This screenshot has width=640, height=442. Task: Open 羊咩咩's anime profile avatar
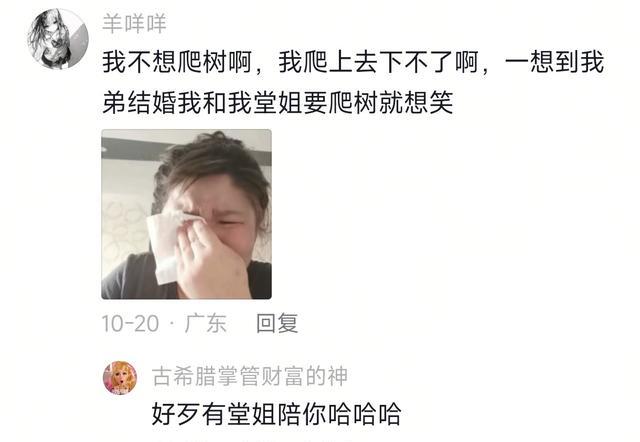58,39
